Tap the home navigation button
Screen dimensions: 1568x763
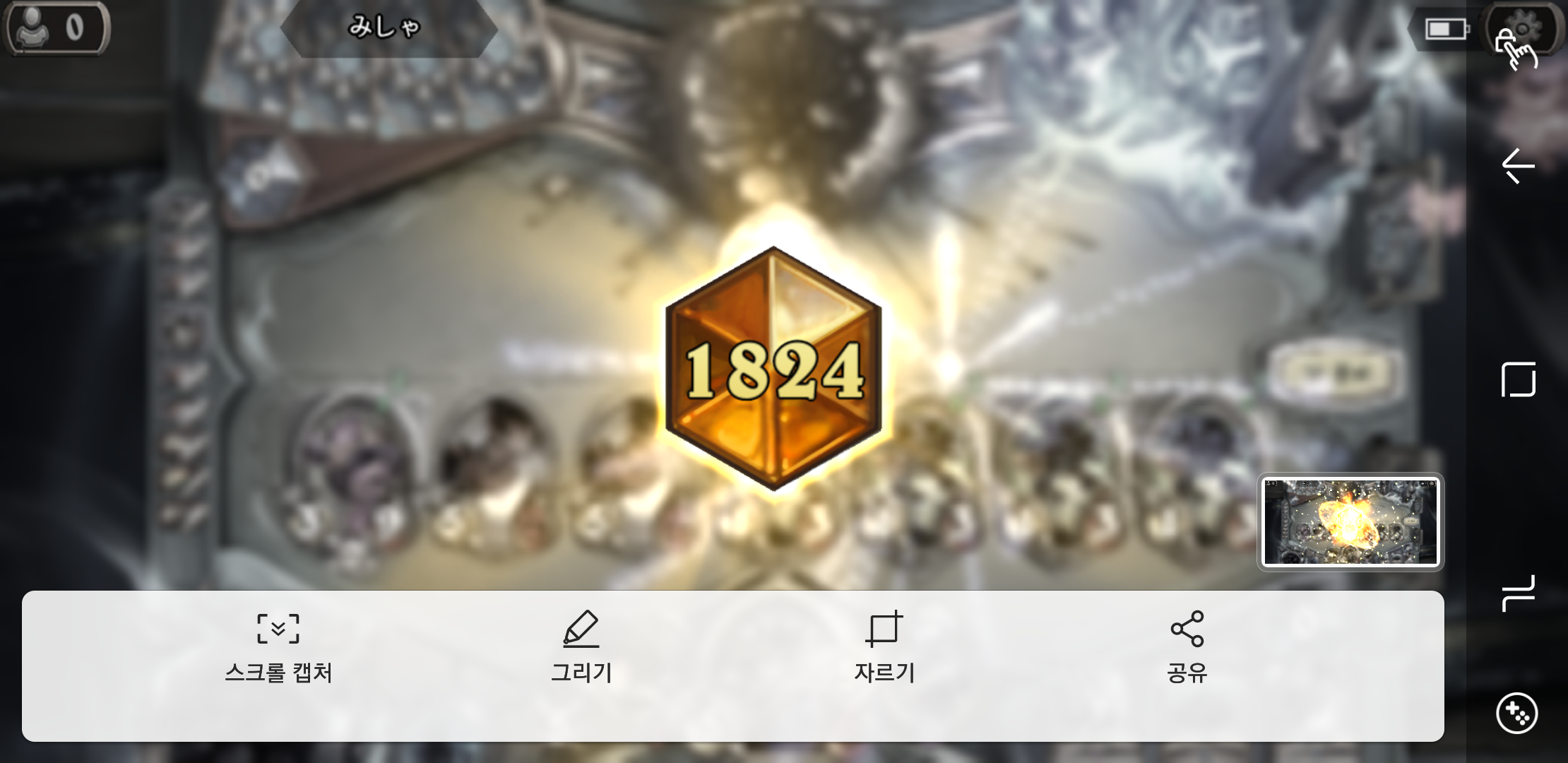[x=1519, y=380]
